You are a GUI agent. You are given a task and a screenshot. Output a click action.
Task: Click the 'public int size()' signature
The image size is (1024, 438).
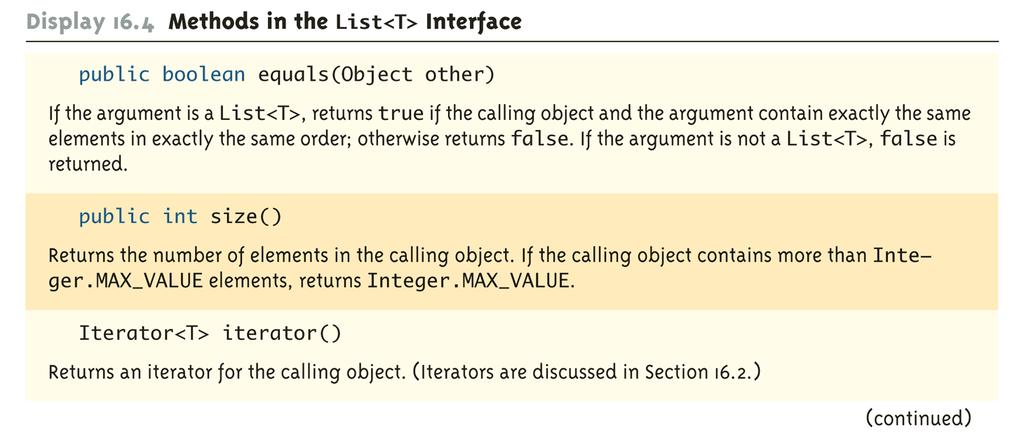click(180, 216)
